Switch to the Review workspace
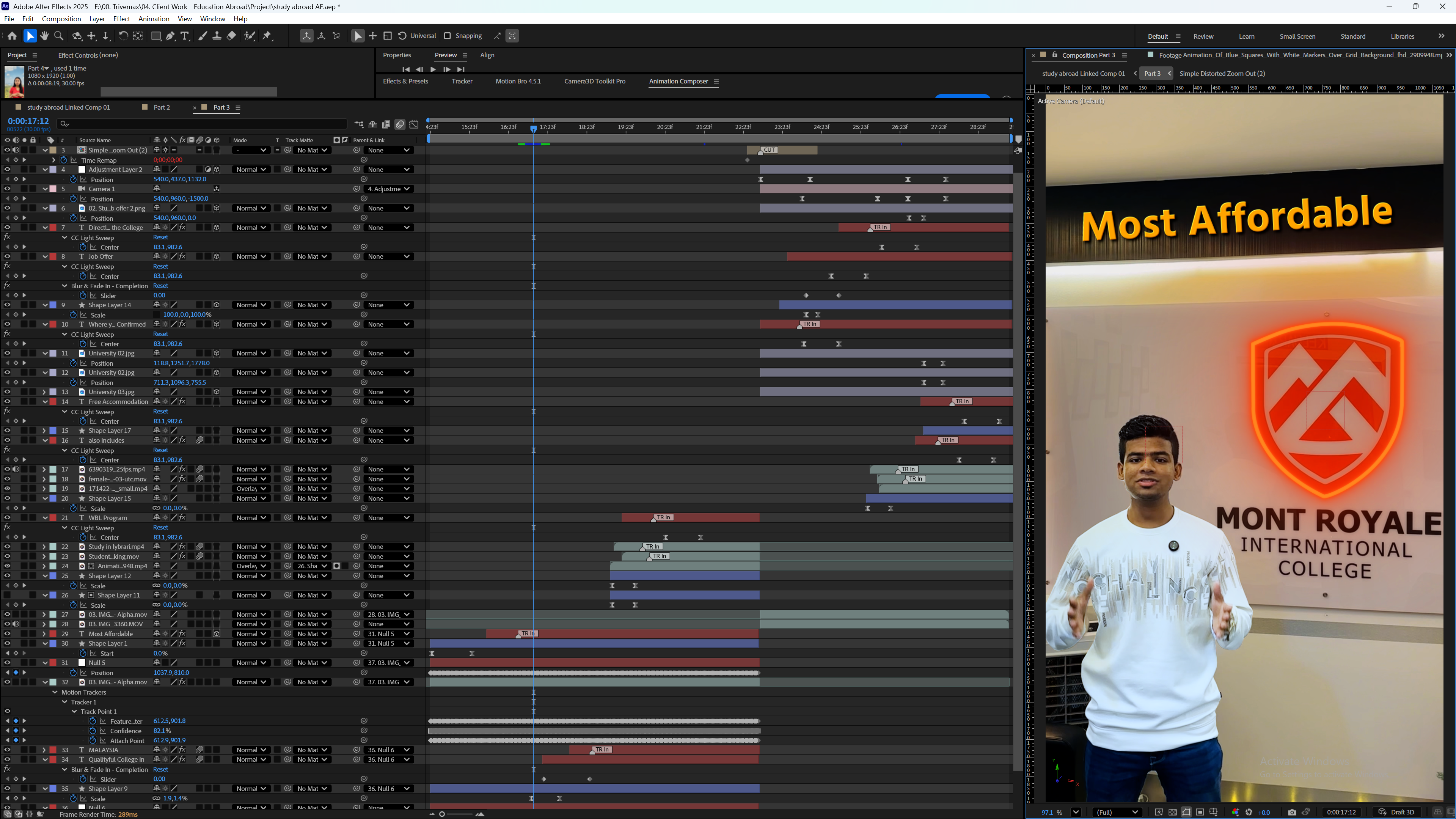 click(1203, 36)
